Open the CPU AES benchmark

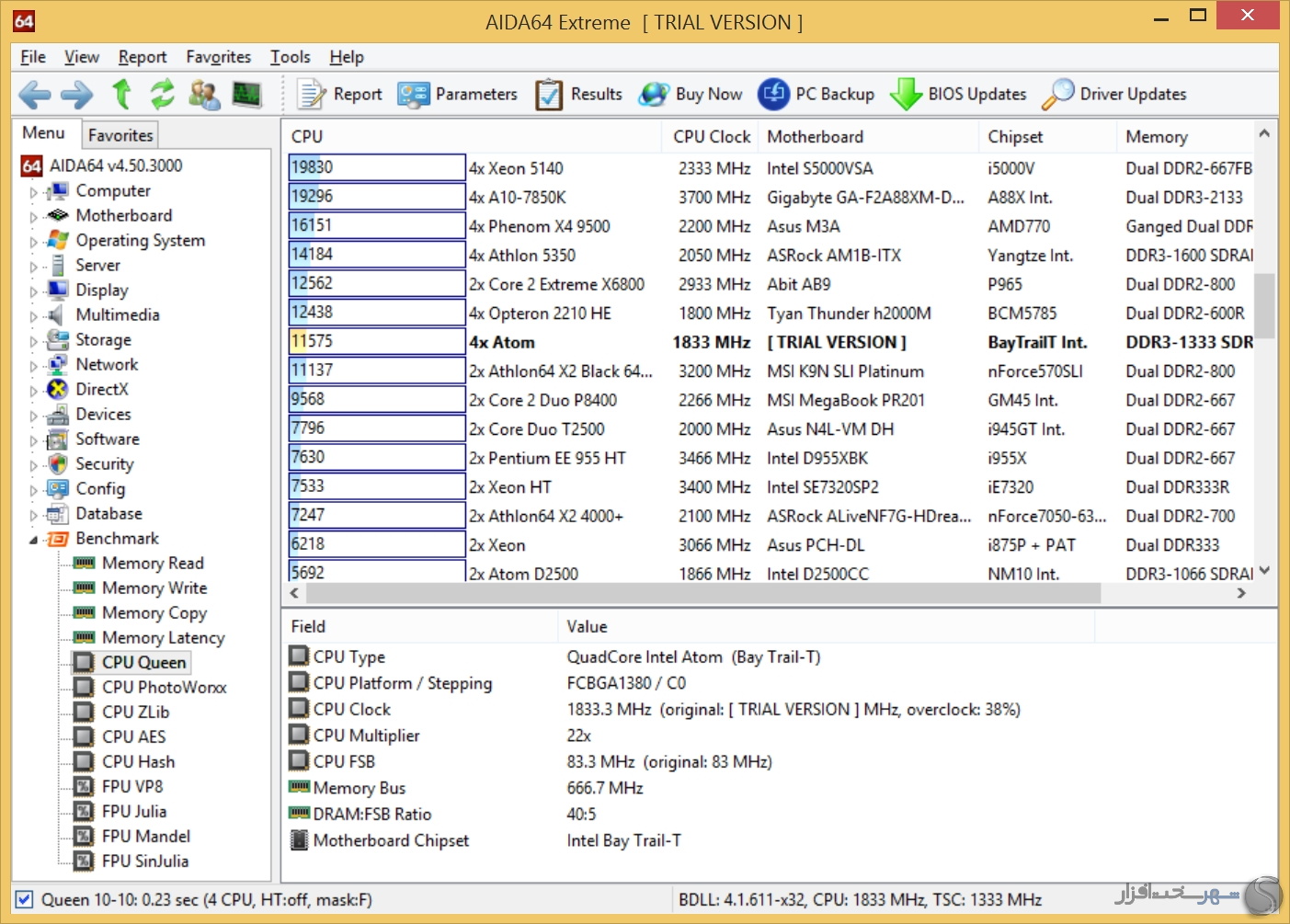134,736
